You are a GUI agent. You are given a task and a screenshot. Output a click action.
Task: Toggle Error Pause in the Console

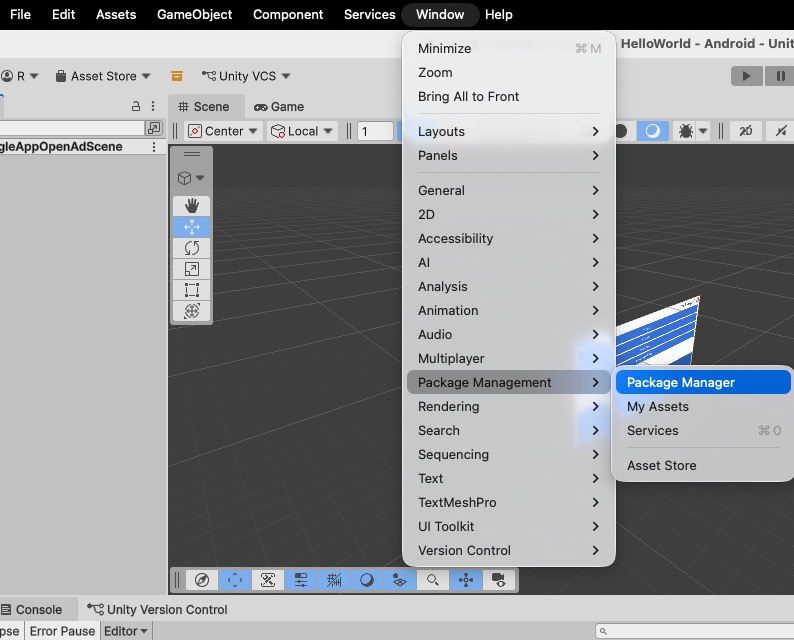point(62,631)
